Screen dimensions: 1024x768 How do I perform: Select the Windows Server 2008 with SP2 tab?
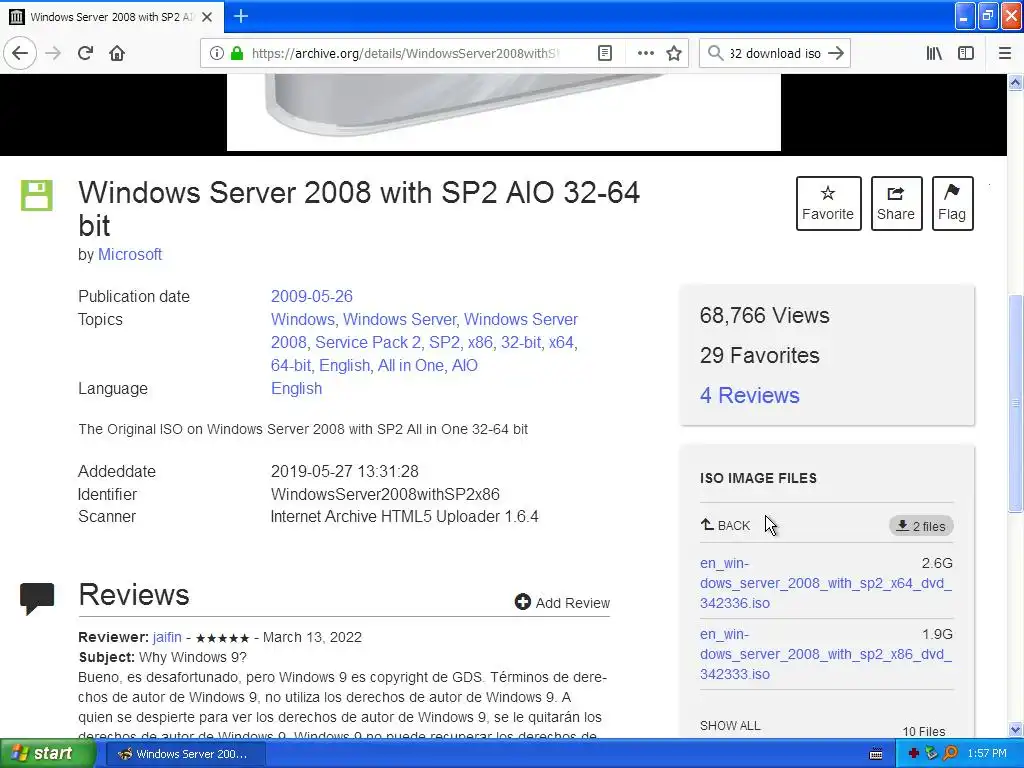tap(112, 17)
